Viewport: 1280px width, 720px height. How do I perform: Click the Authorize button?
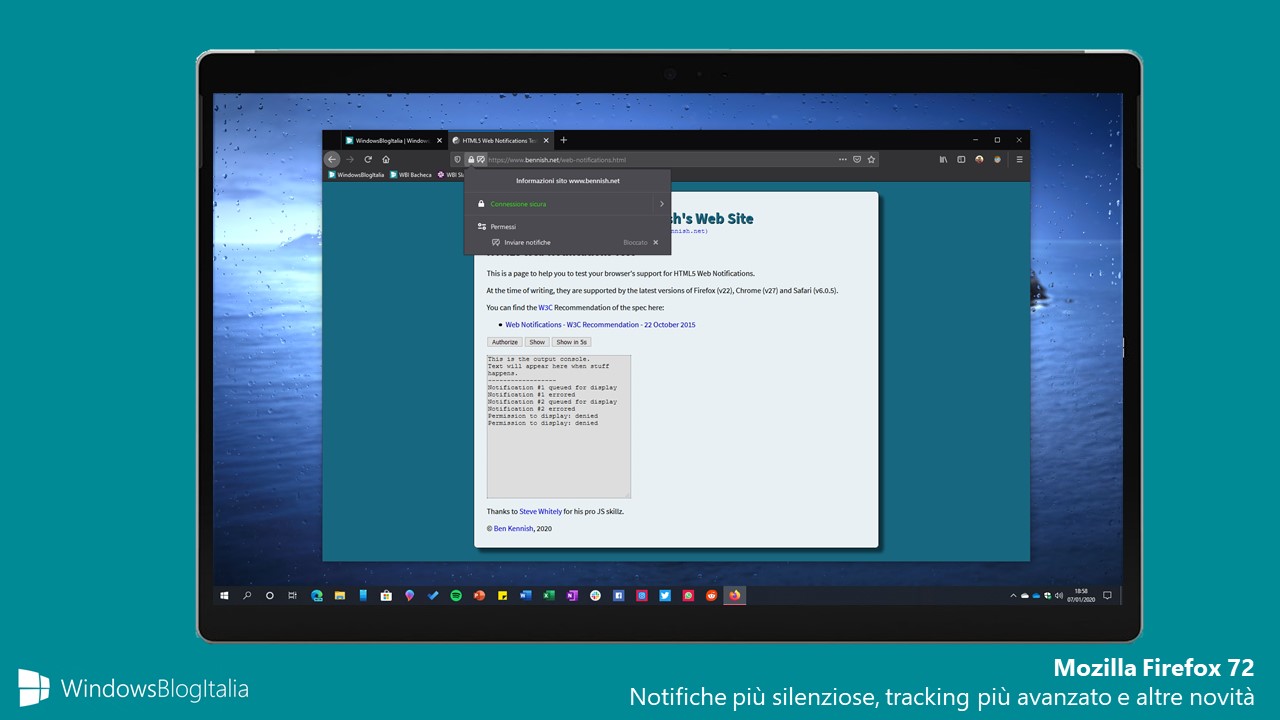coord(505,342)
